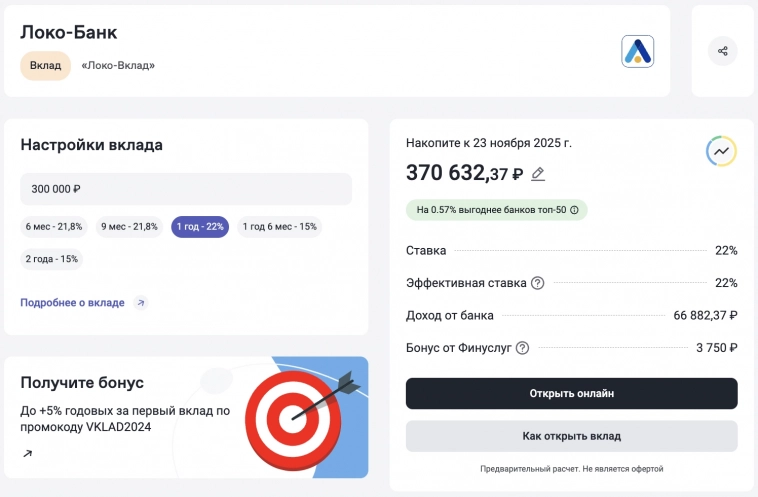This screenshot has height=497, width=758.
Task: Pick the 2 года - 15% term
Action: [x=51, y=259]
